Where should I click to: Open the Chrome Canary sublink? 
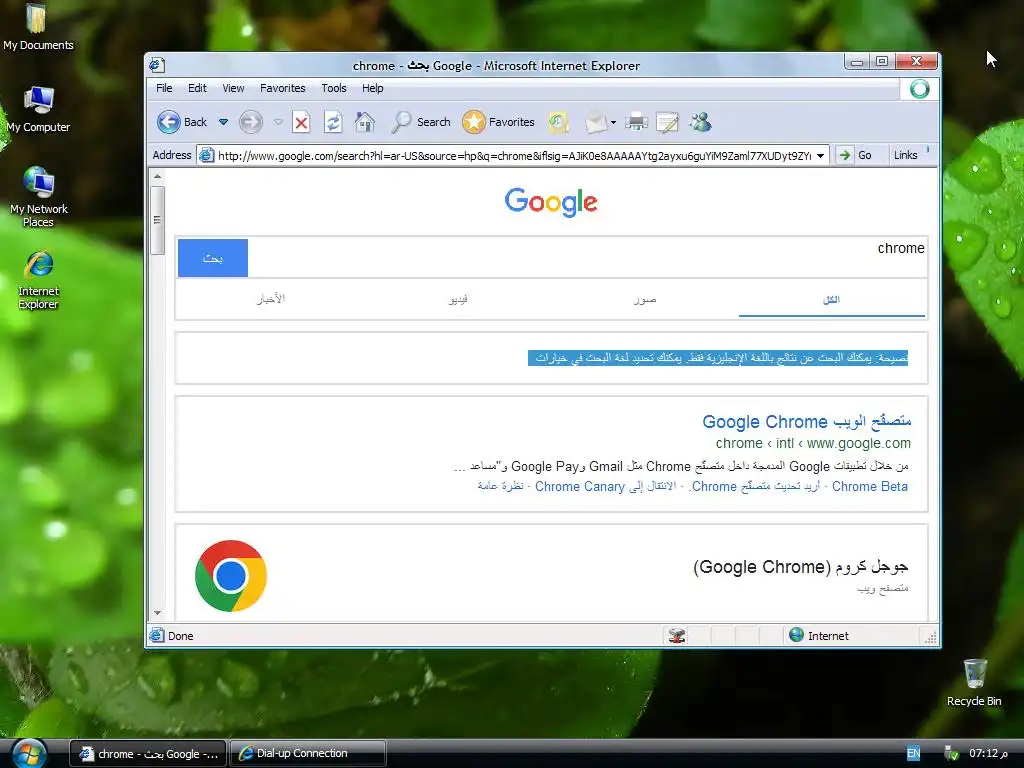click(580, 487)
